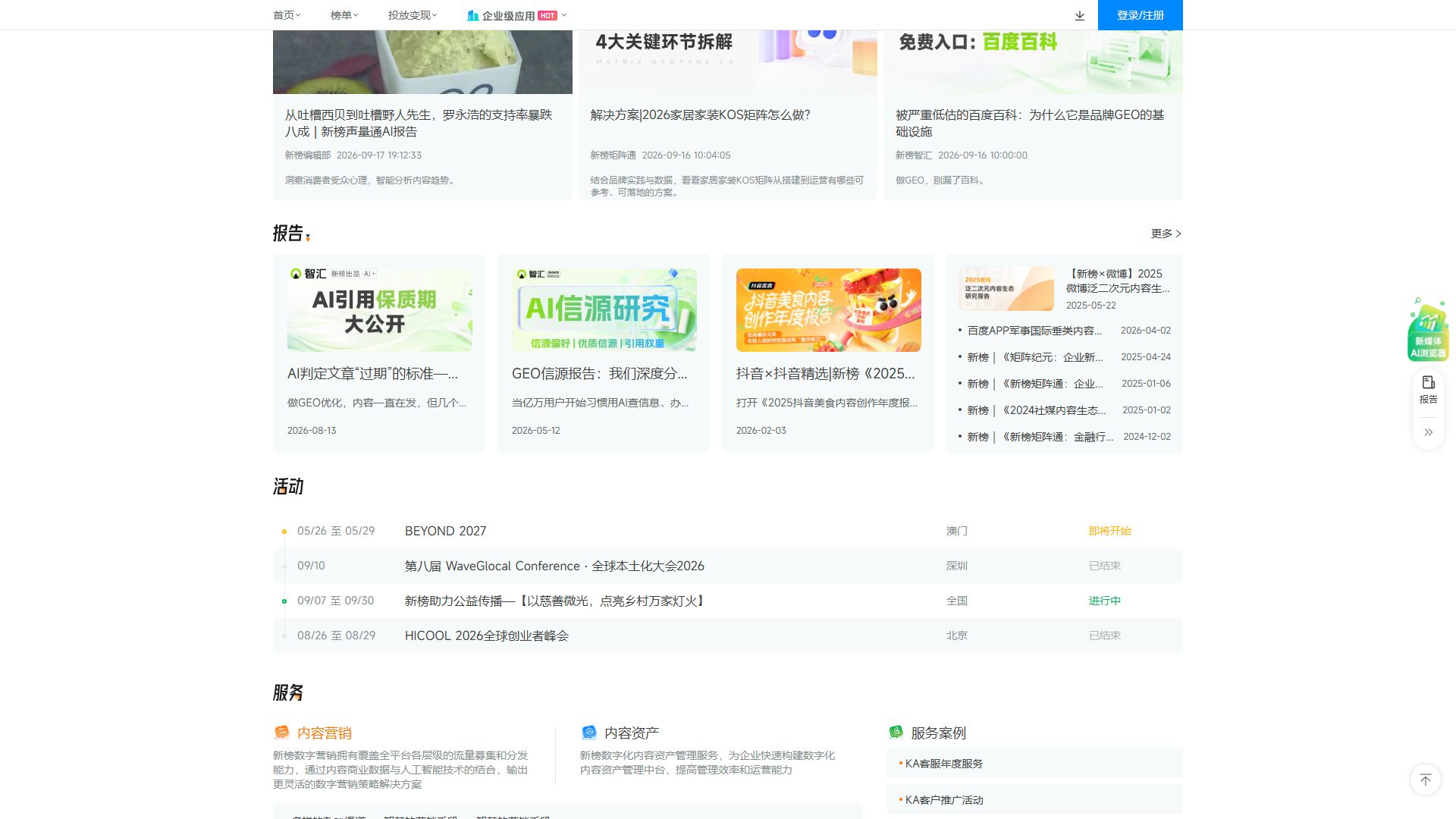This screenshot has width=1456, height=819.
Task: Click the 即将开始 status label
Action: (x=1110, y=531)
